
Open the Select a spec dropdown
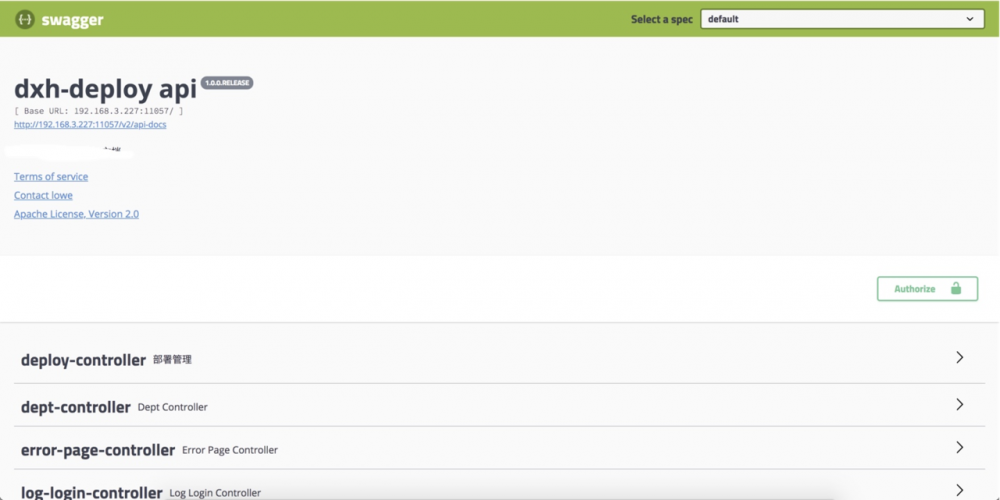pos(842,19)
